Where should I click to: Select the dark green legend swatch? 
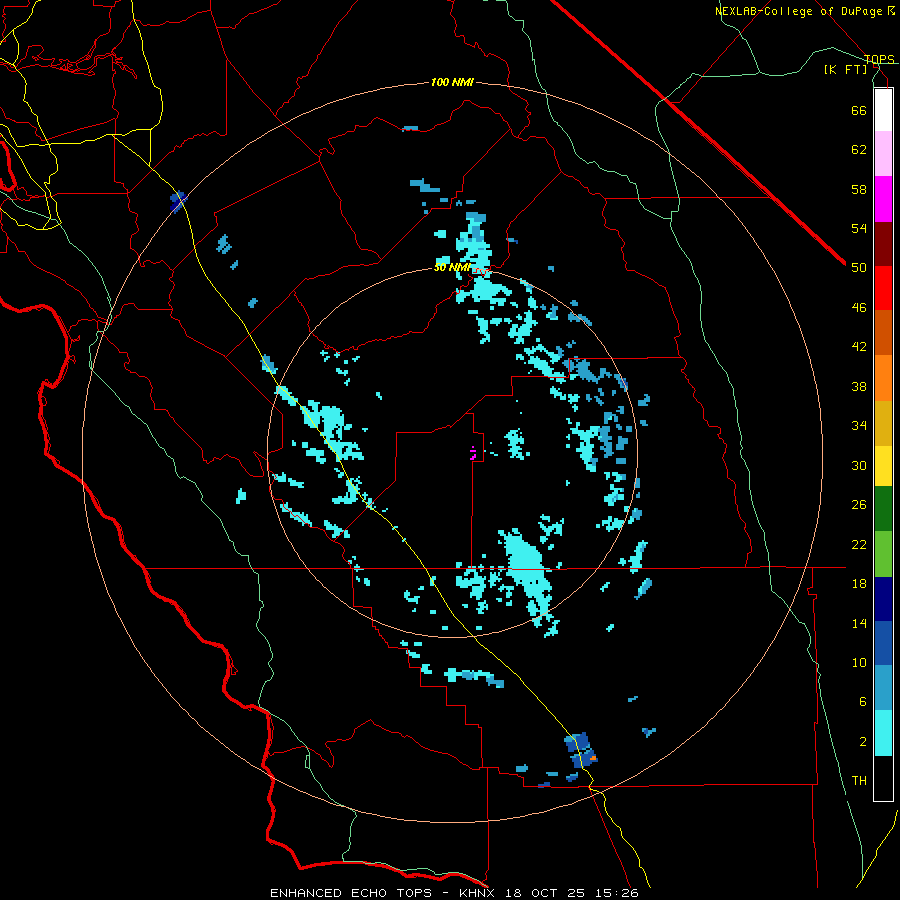coord(883,509)
